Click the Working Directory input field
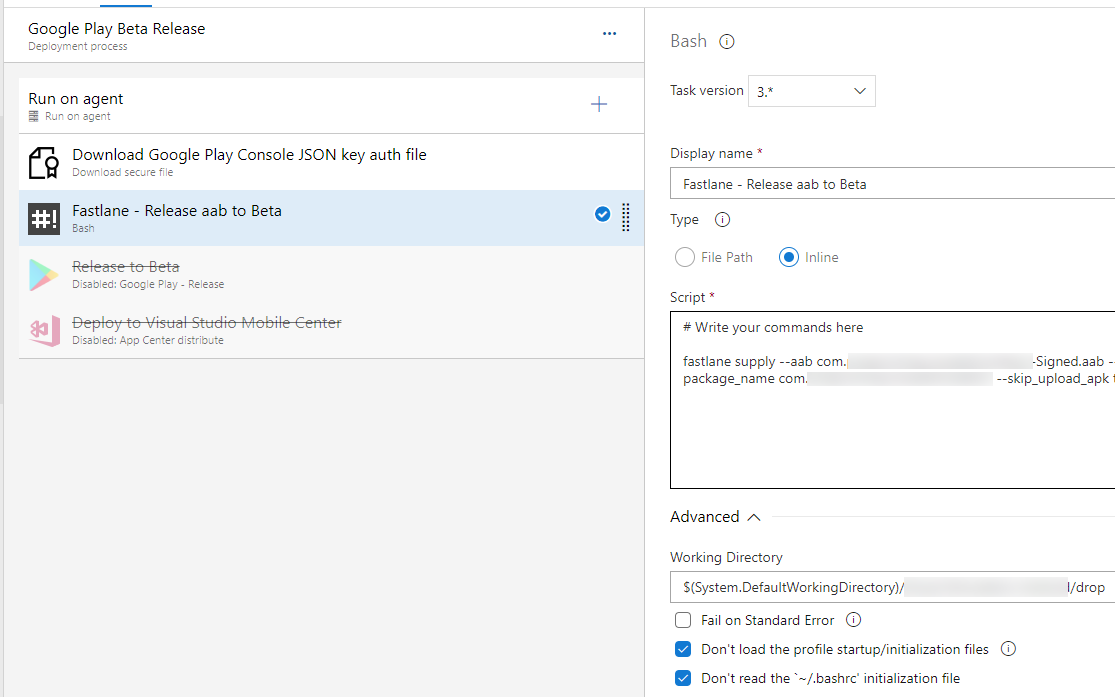The image size is (1115, 697). tap(892, 587)
